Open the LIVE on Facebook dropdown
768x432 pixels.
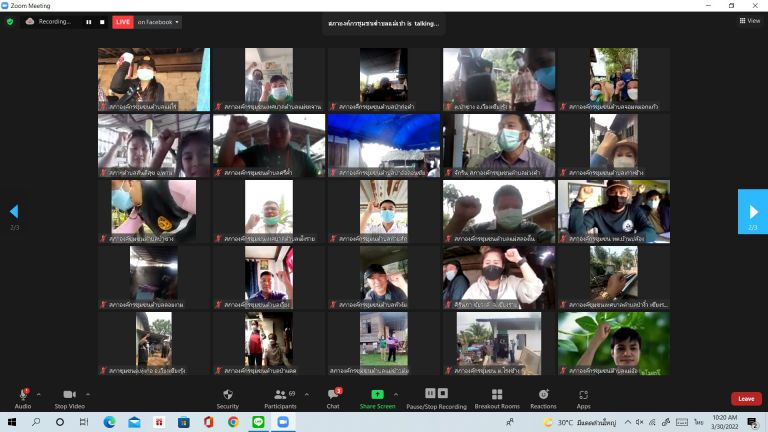[x=158, y=22]
